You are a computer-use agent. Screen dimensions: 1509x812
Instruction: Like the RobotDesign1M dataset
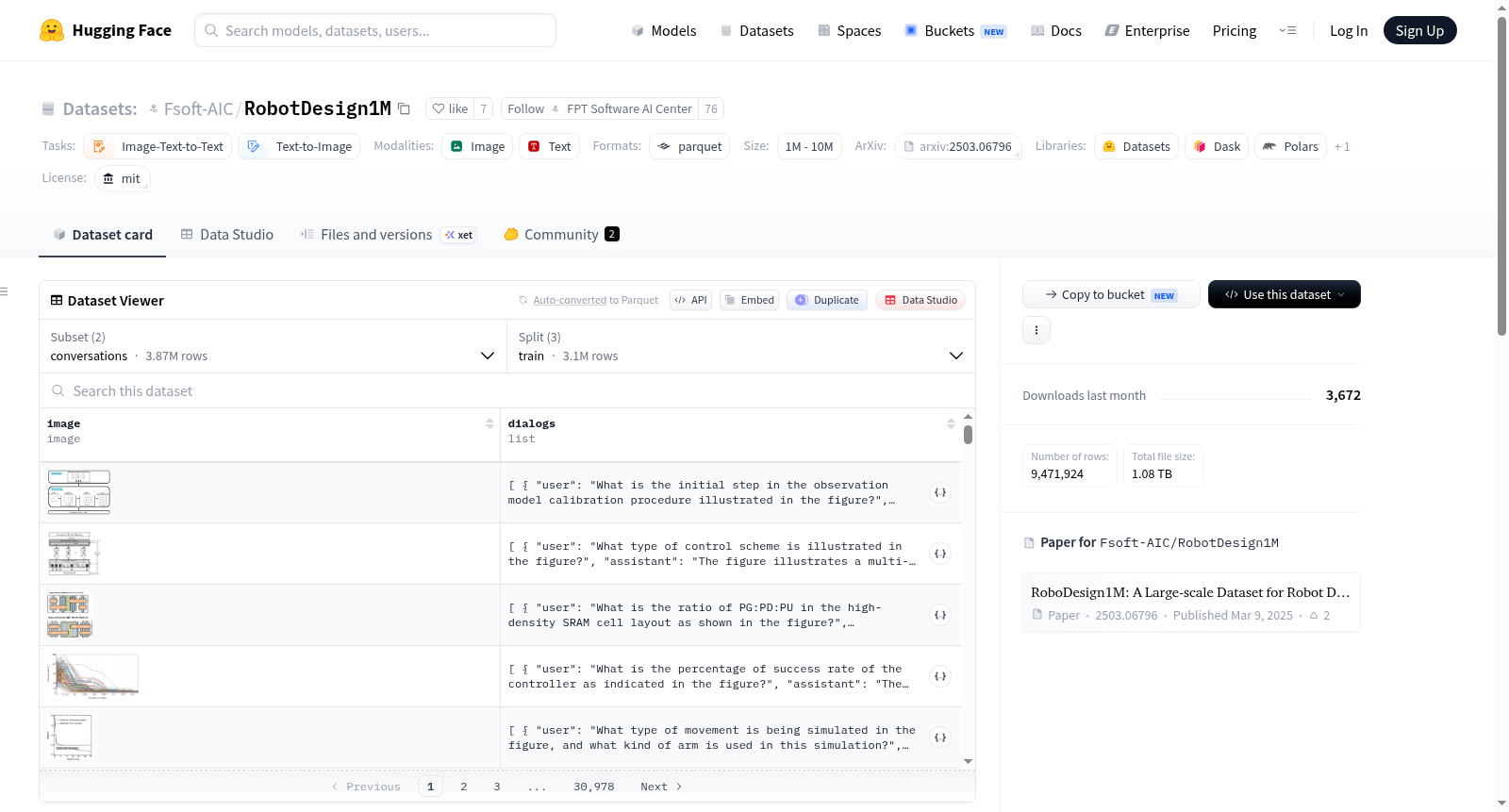[x=450, y=108]
